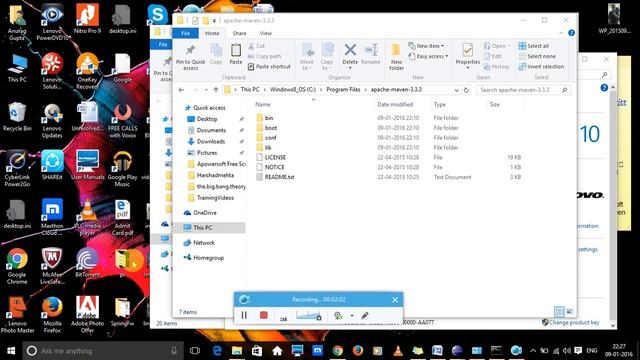640x360 pixels.
Task: Pause the screen recording
Action: [244, 315]
